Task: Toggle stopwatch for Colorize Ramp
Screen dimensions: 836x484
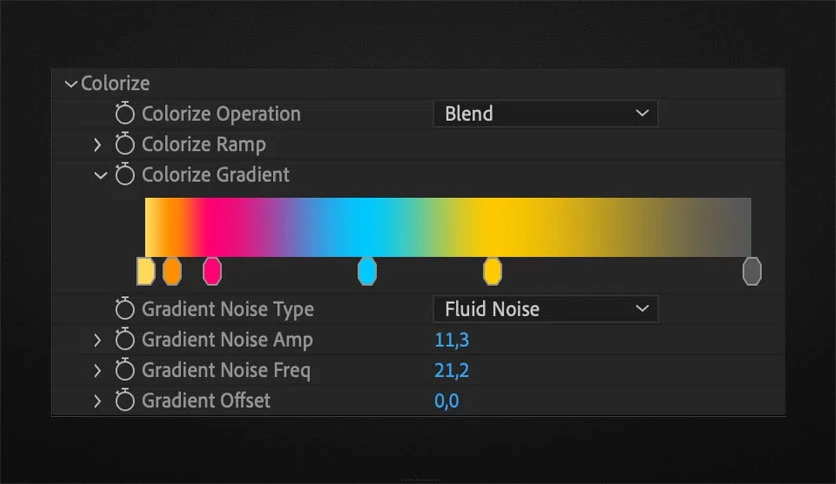Action: 125,144
